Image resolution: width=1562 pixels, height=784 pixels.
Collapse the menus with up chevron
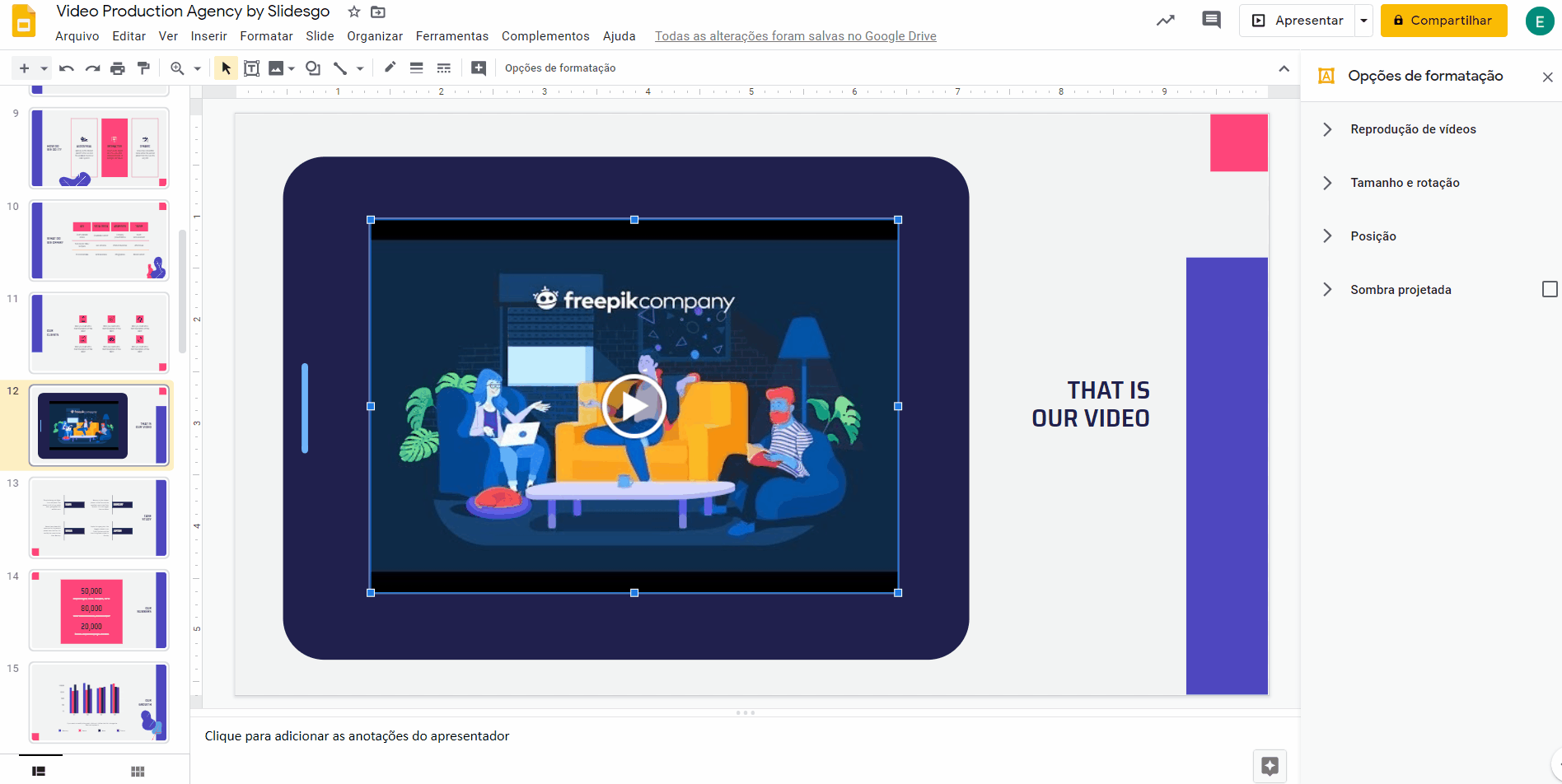coord(1284,68)
